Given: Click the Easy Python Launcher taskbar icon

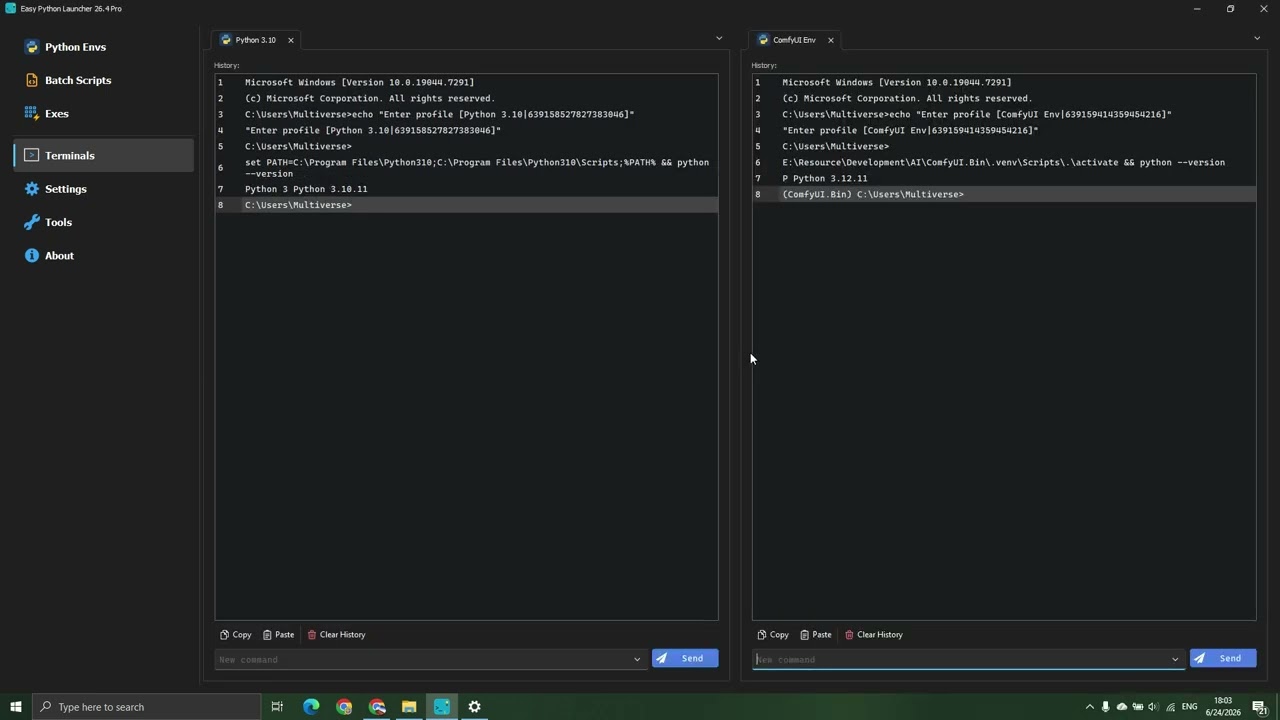Looking at the screenshot, I should (x=441, y=707).
